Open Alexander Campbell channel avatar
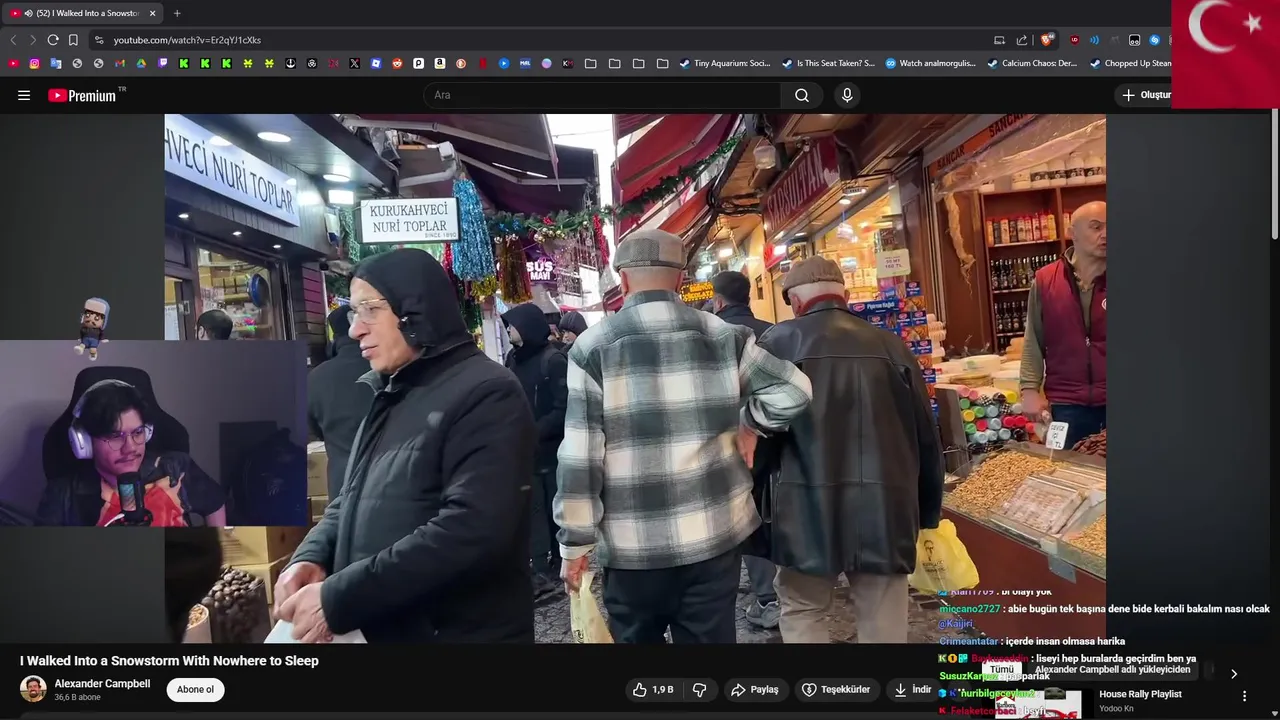Screen dimensions: 1280x720 [33, 689]
